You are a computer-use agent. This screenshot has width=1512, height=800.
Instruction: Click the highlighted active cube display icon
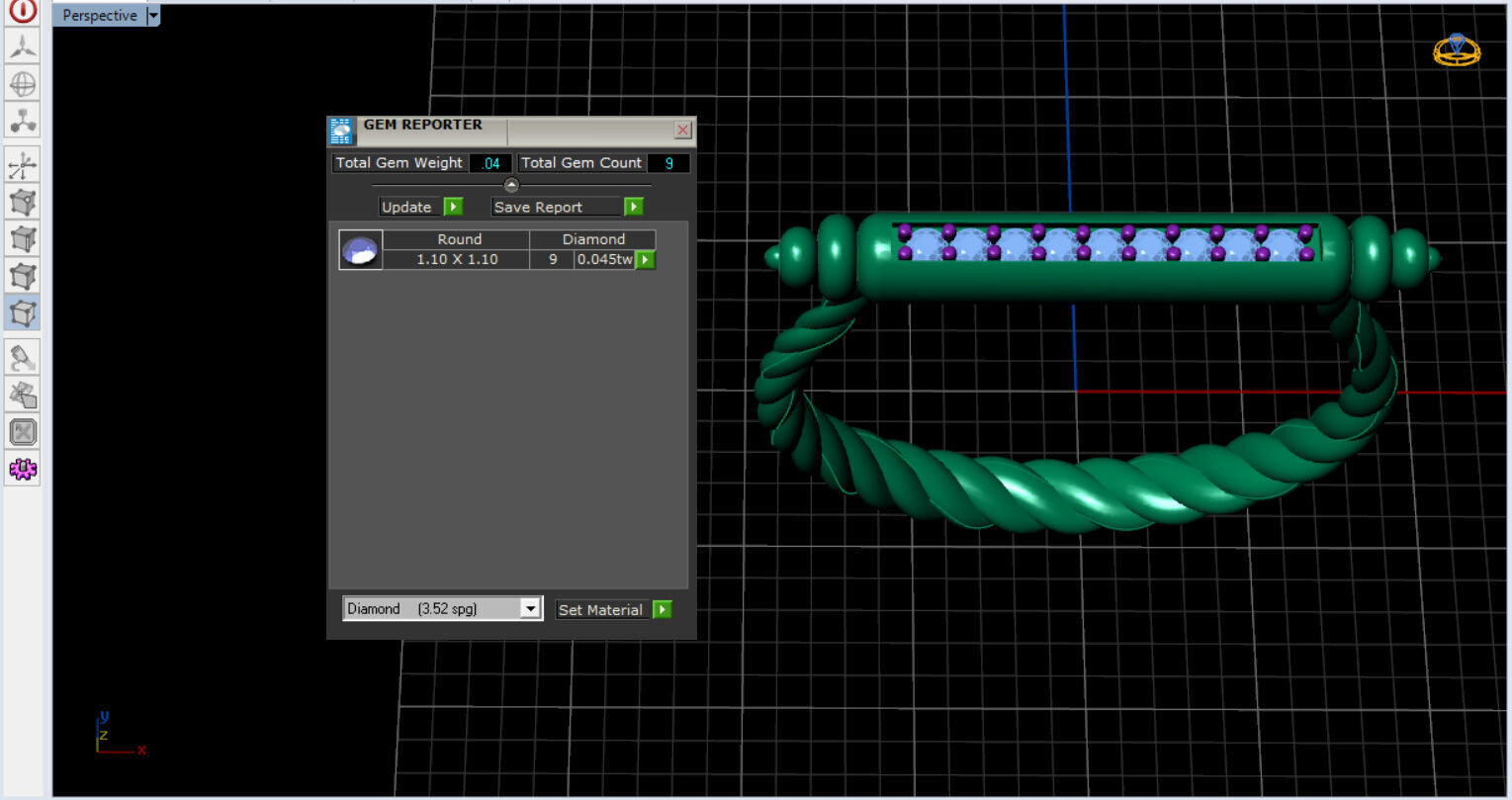[23, 312]
